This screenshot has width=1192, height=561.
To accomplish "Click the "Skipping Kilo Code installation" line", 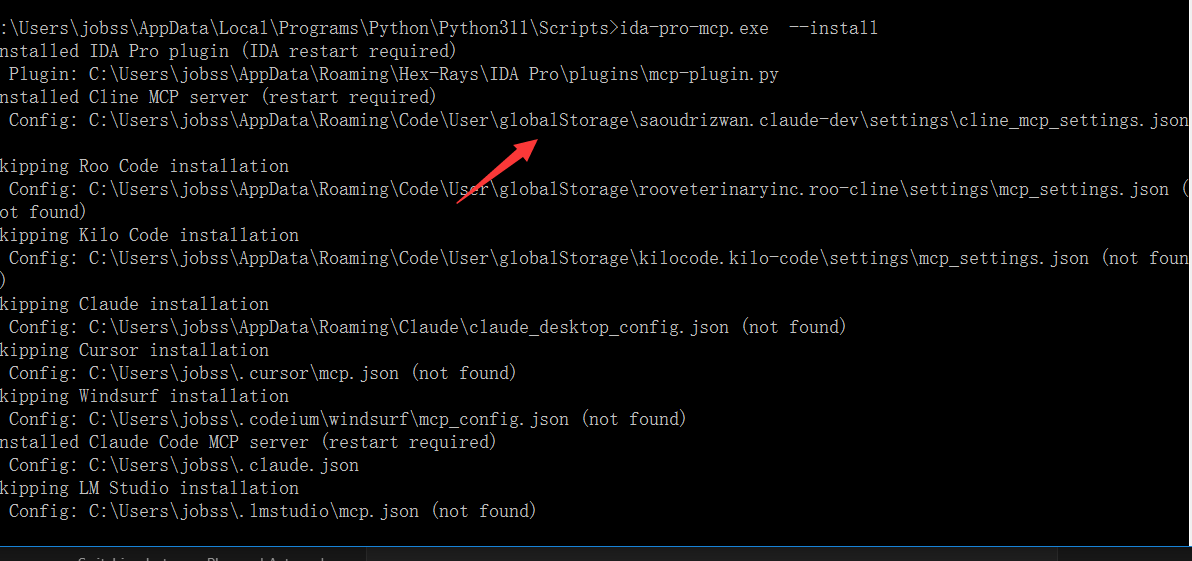I will 149,235.
